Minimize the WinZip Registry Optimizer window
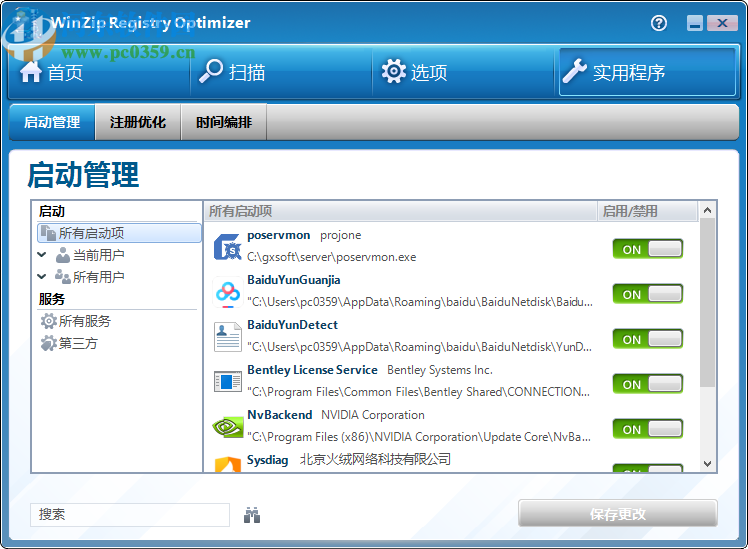The width and height of the screenshot is (748, 549). click(x=695, y=23)
